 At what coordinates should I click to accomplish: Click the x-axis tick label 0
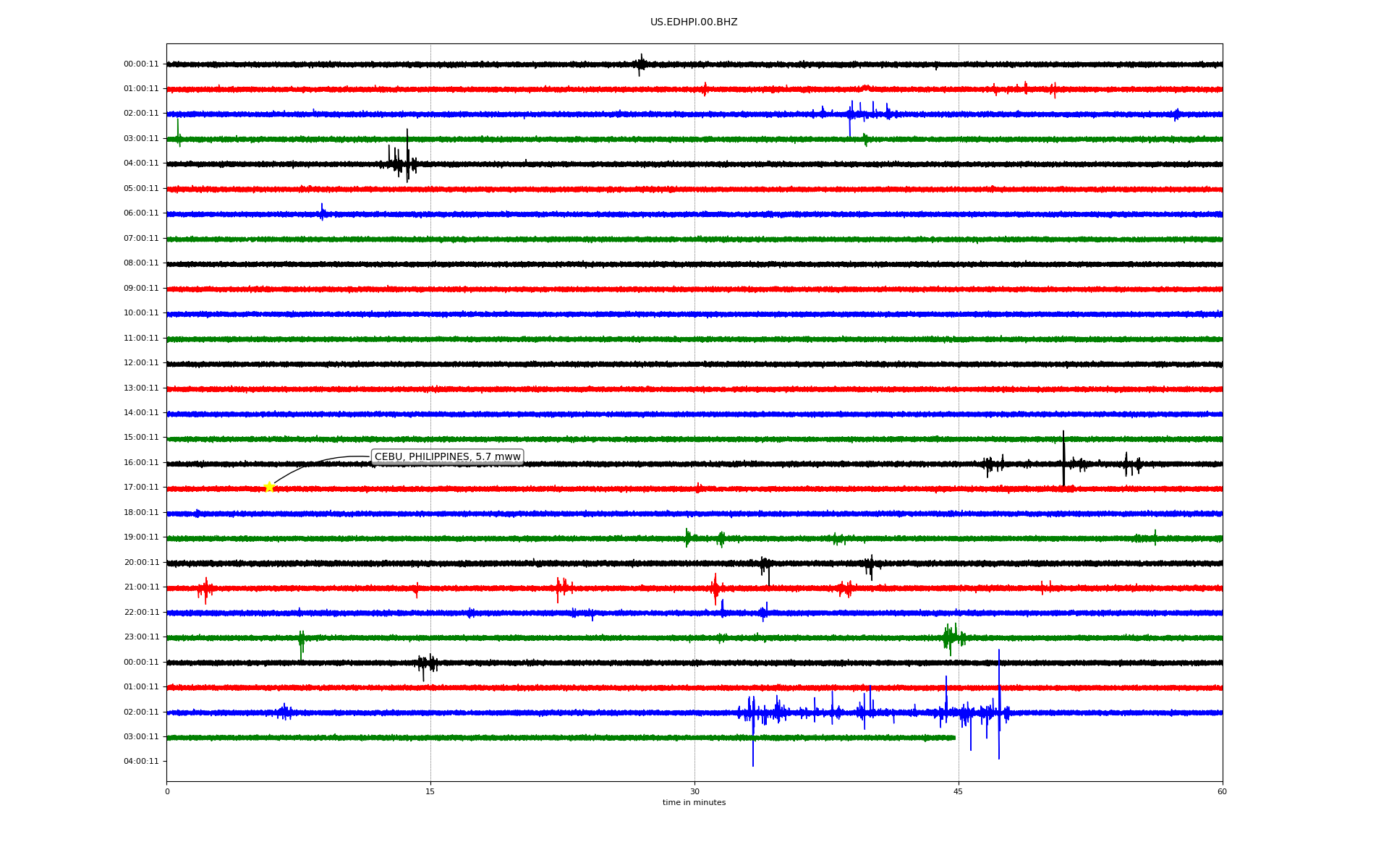[167, 791]
